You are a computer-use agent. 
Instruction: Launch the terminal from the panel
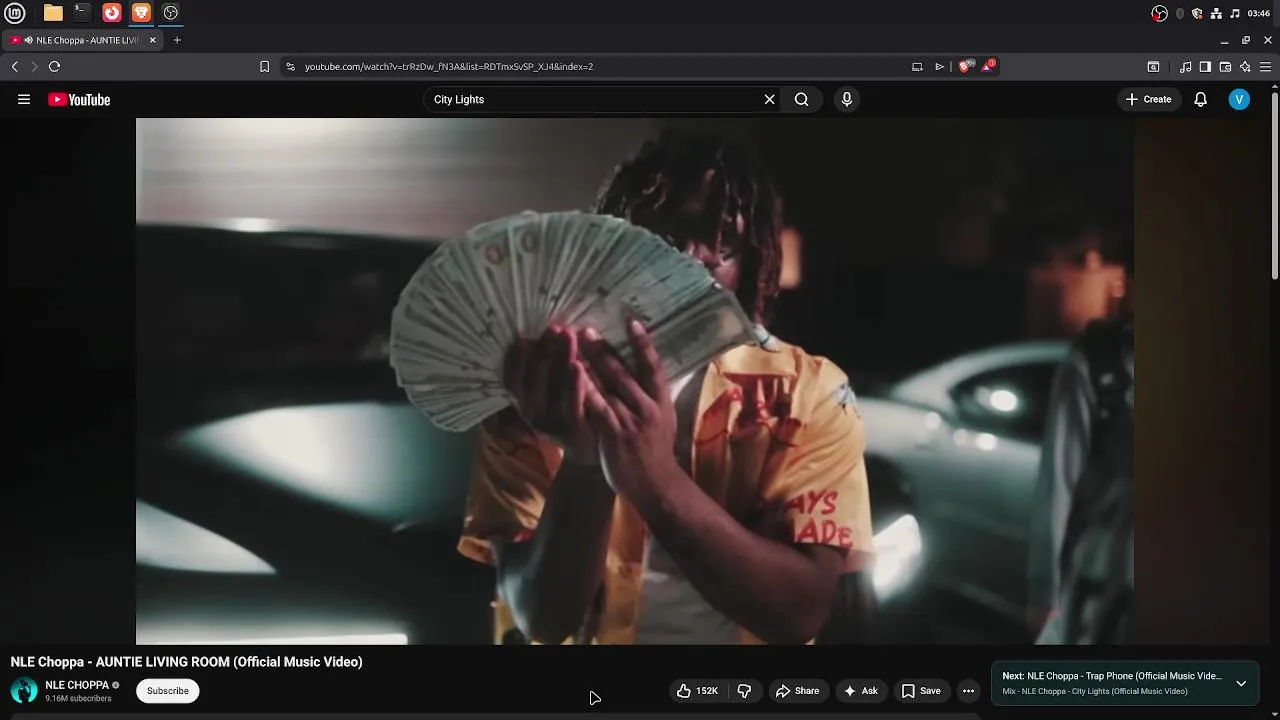tap(82, 13)
